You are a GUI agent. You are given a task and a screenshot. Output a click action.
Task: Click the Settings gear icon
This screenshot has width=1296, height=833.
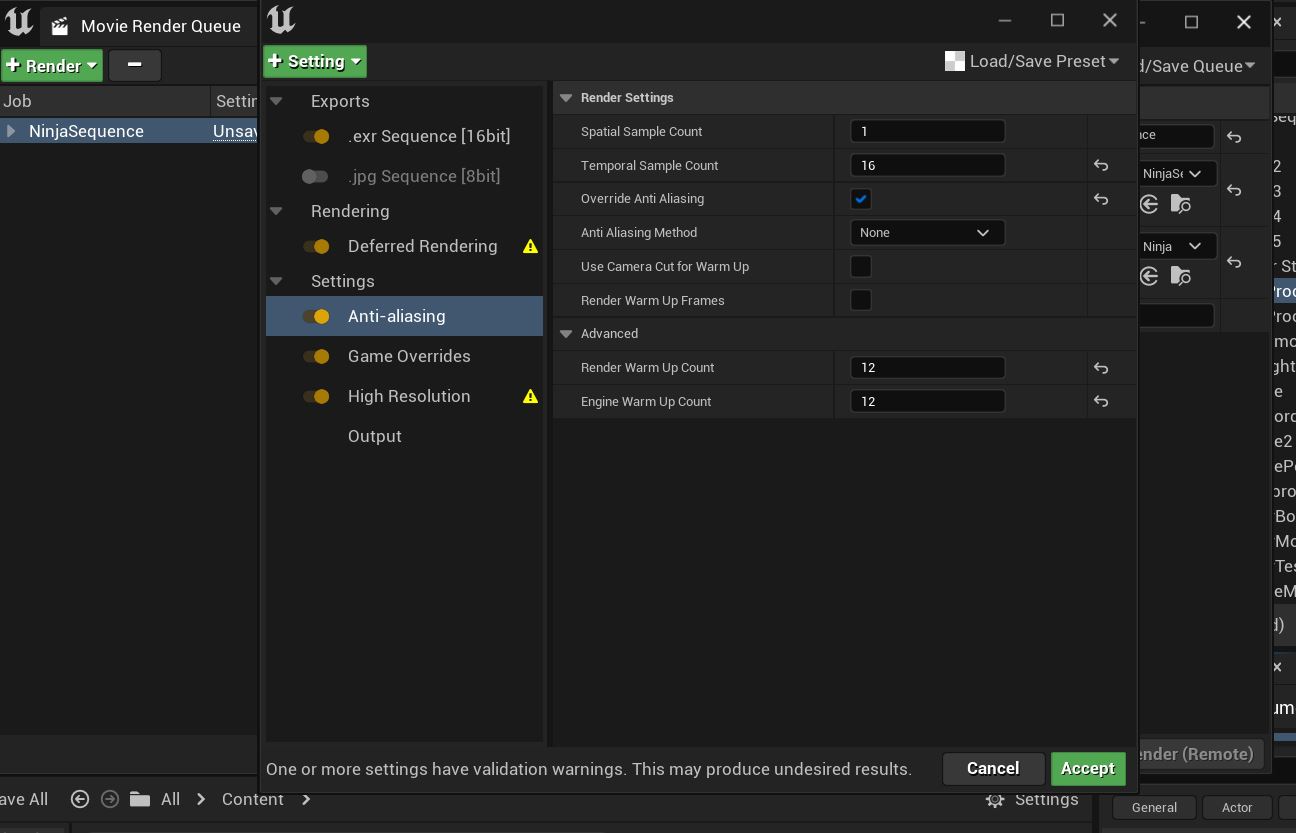coord(995,800)
